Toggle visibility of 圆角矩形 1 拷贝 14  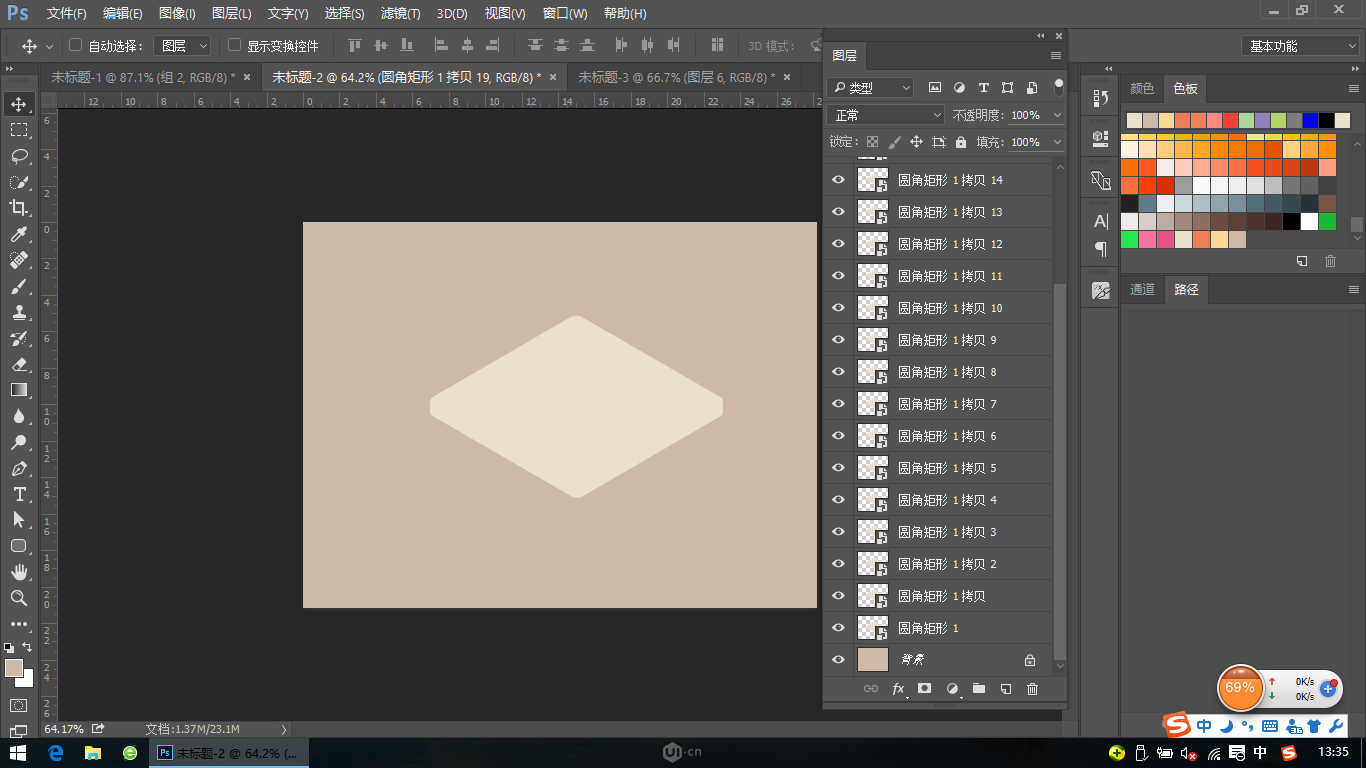tap(838, 179)
